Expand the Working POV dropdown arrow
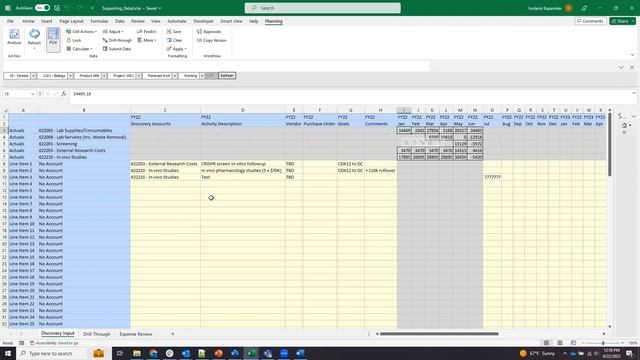The image size is (640, 360). [x=202, y=76]
